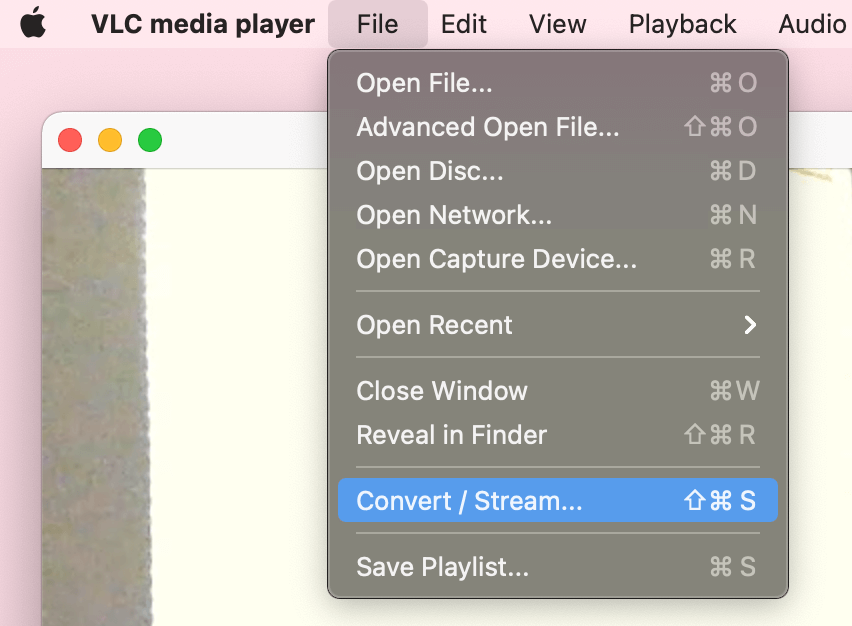852x626 pixels.
Task: Click the green fullscreen window button
Action: pyautogui.click(x=150, y=140)
